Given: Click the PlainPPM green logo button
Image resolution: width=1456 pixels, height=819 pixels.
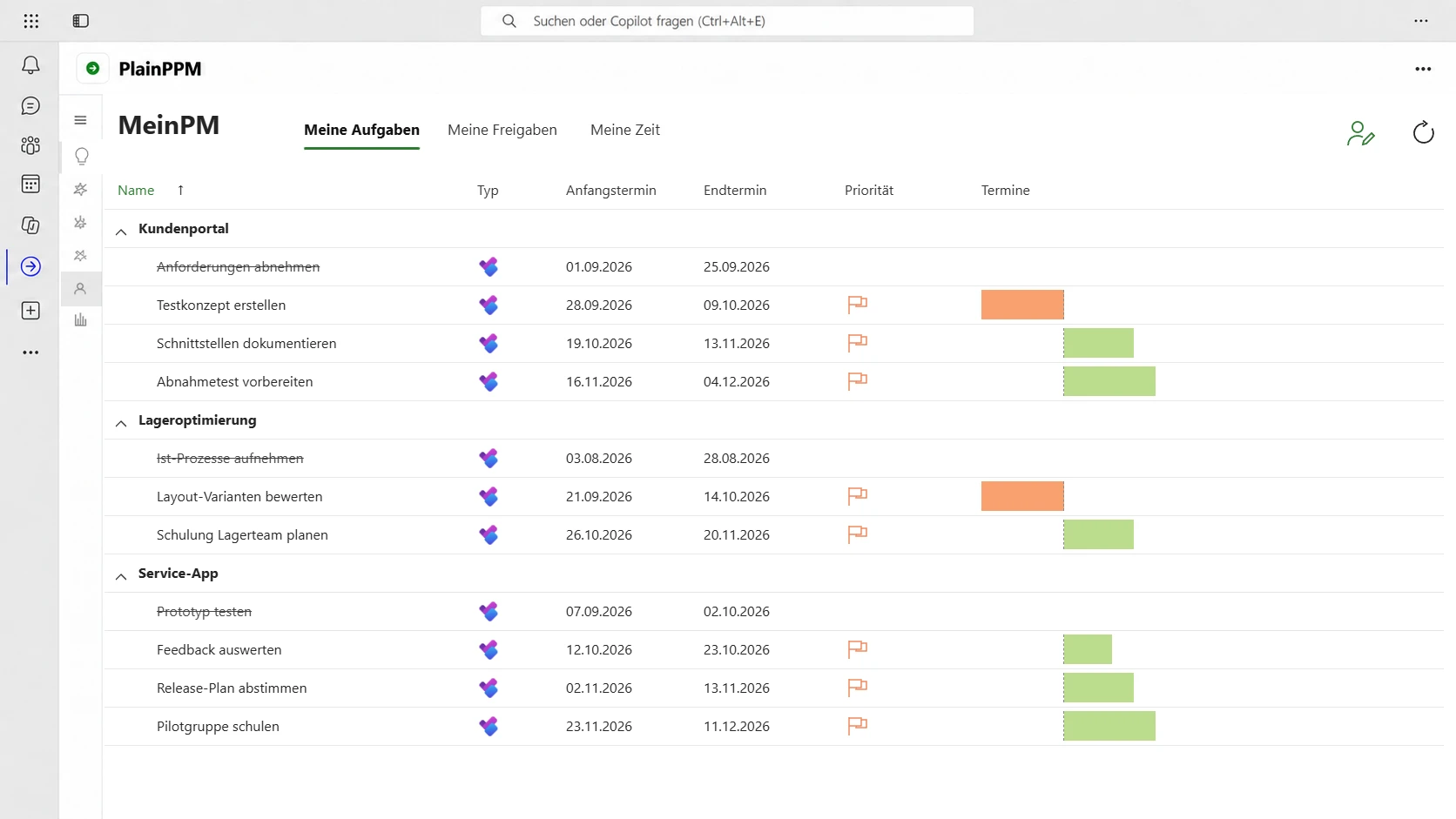Looking at the screenshot, I should tap(93, 68).
